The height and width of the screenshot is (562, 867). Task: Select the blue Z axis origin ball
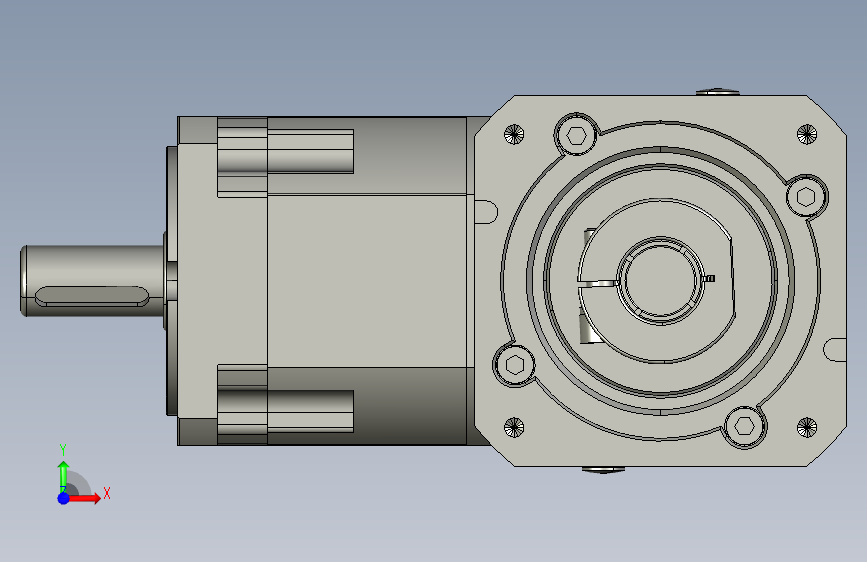pos(63,498)
